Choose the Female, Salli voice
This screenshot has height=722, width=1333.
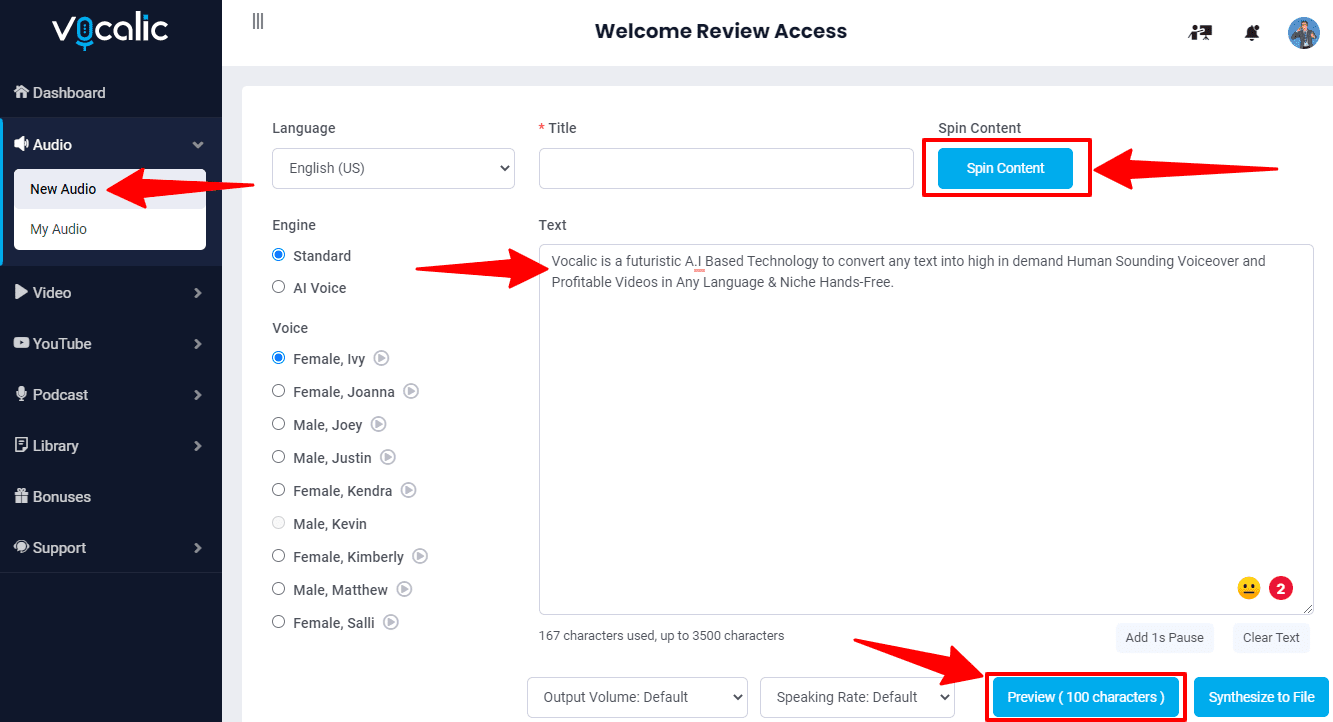tap(279, 622)
